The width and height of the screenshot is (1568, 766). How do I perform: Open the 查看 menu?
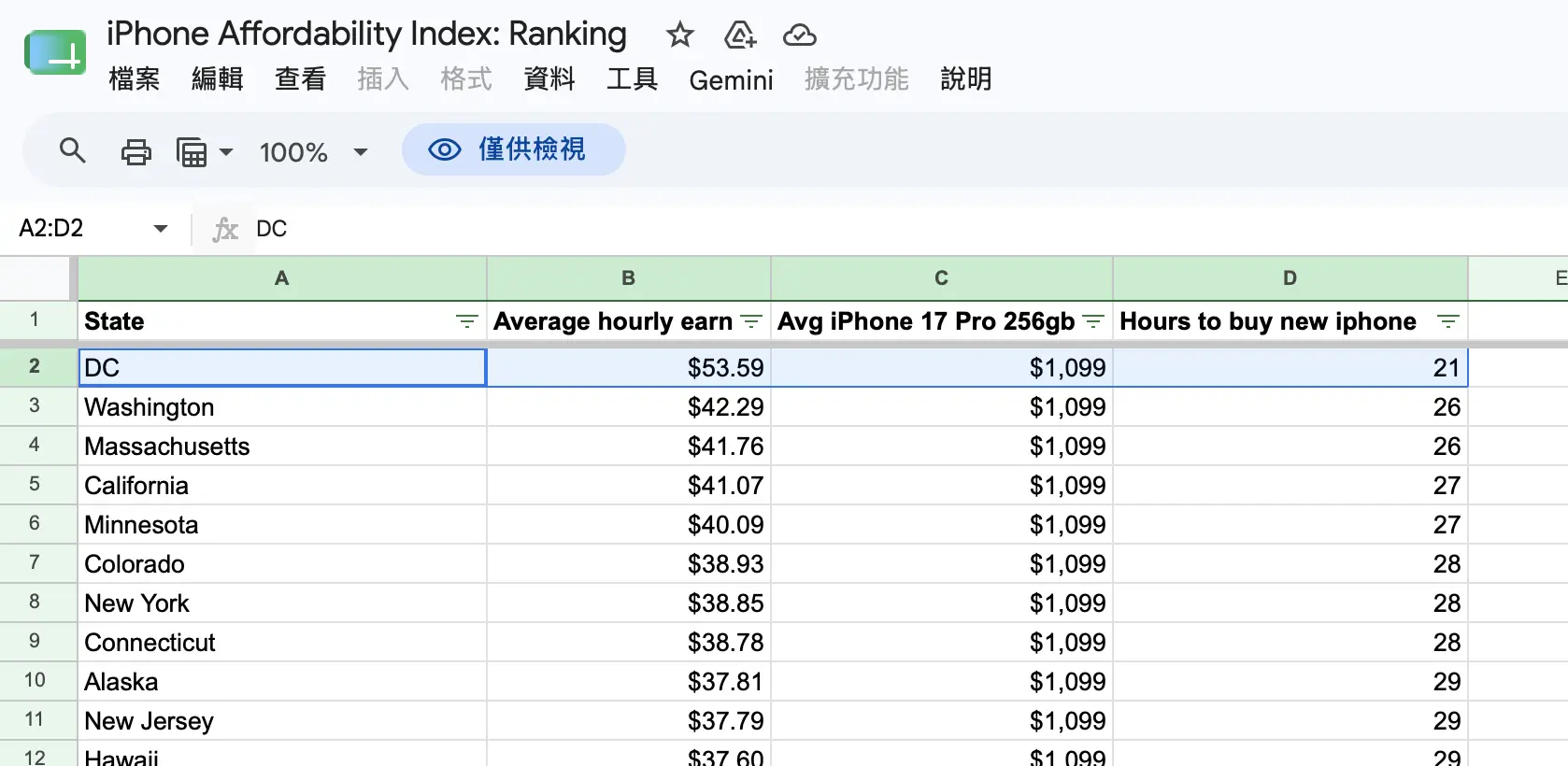click(x=301, y=79)
